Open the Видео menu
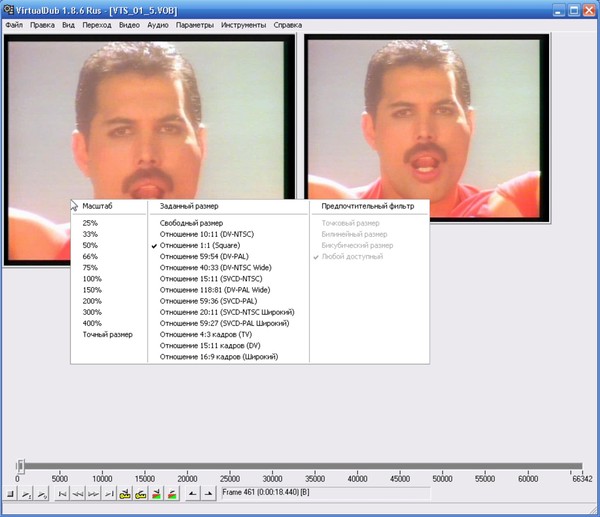The height and width of the screenshot is (517, 600). (x=129, y=25)
